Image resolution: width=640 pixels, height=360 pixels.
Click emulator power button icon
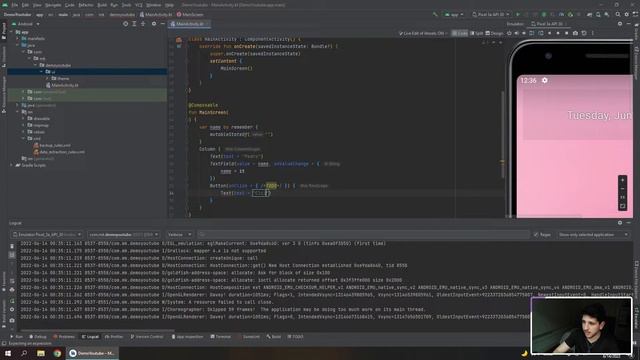pyautogui.click(x=509, y=33)
